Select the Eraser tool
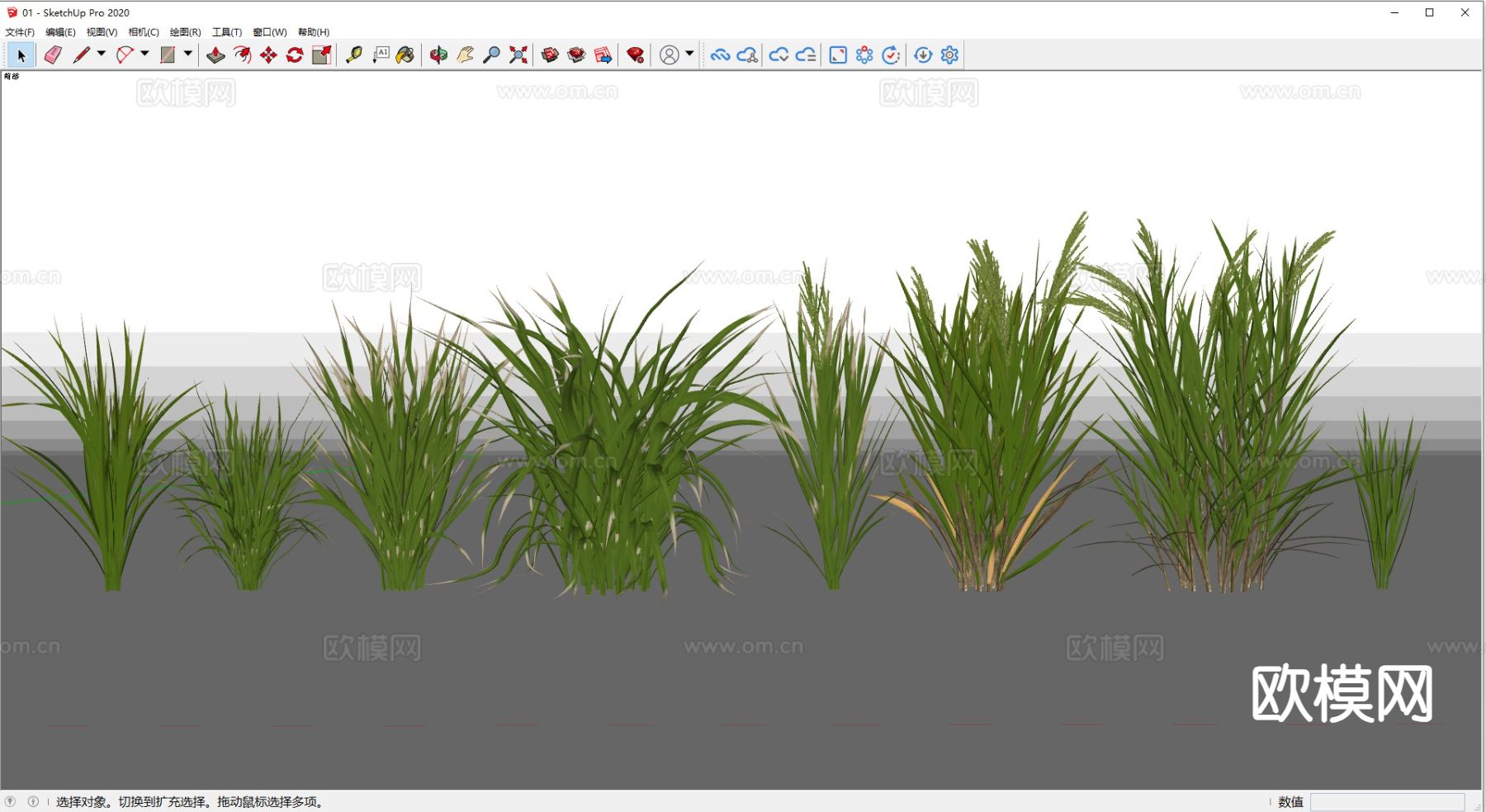 [53, 55]
